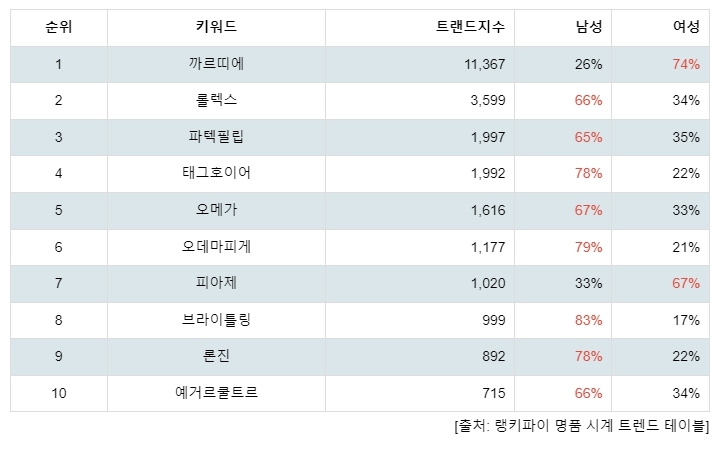This screenshot has height=450, width=723.
Task: Click the 순위 column header
Action: [59, 27]
